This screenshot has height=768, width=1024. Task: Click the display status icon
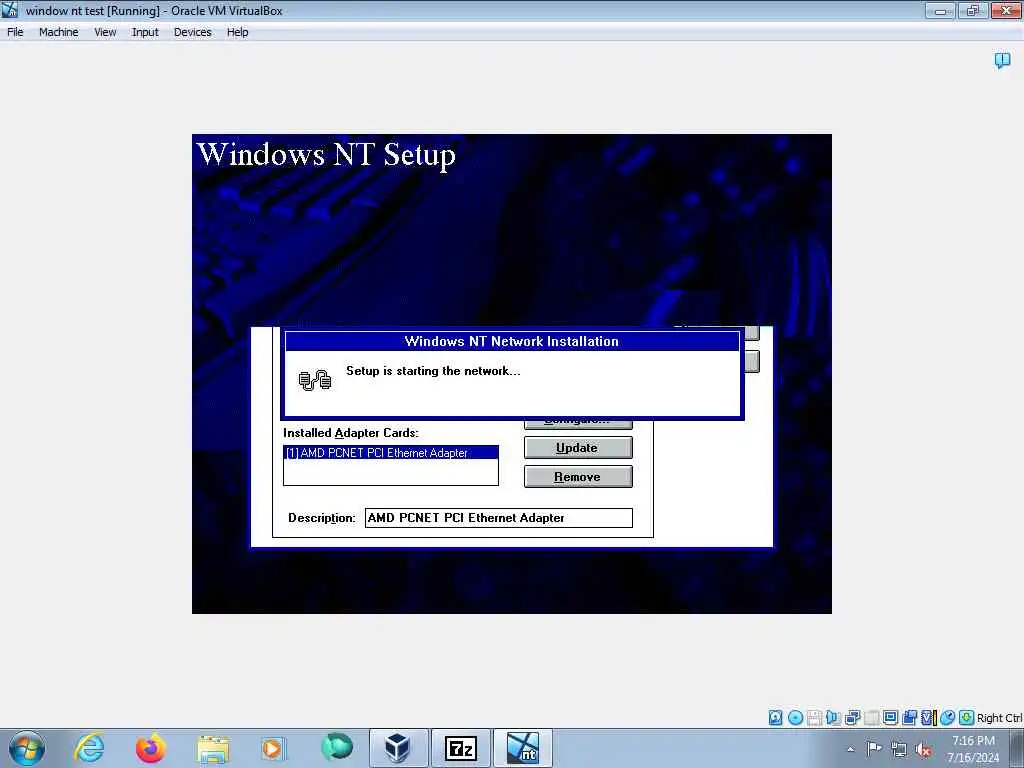click(x=890, y=718)
